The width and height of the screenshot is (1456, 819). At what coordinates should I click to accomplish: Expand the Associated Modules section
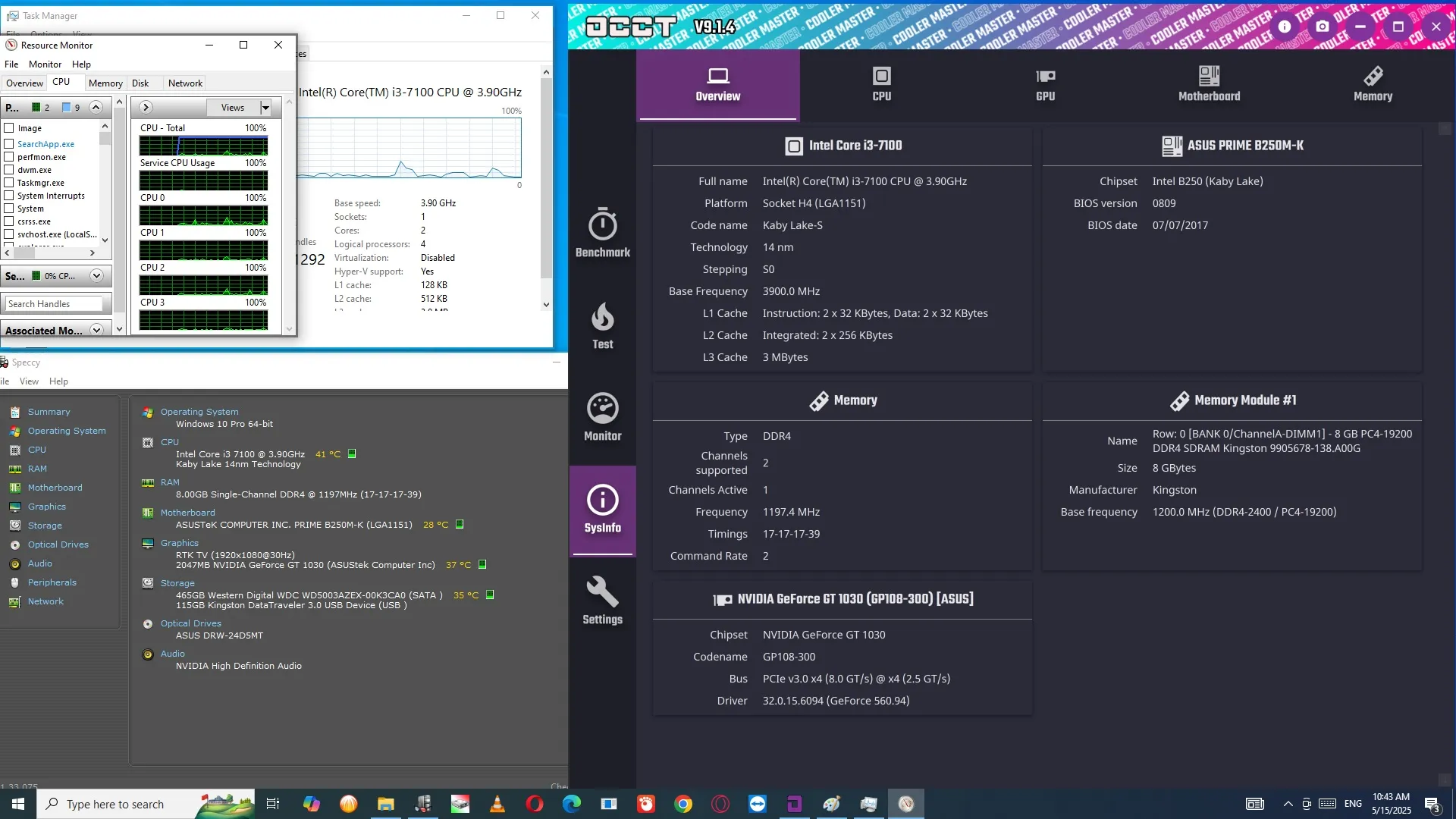[x=96, y=330]
